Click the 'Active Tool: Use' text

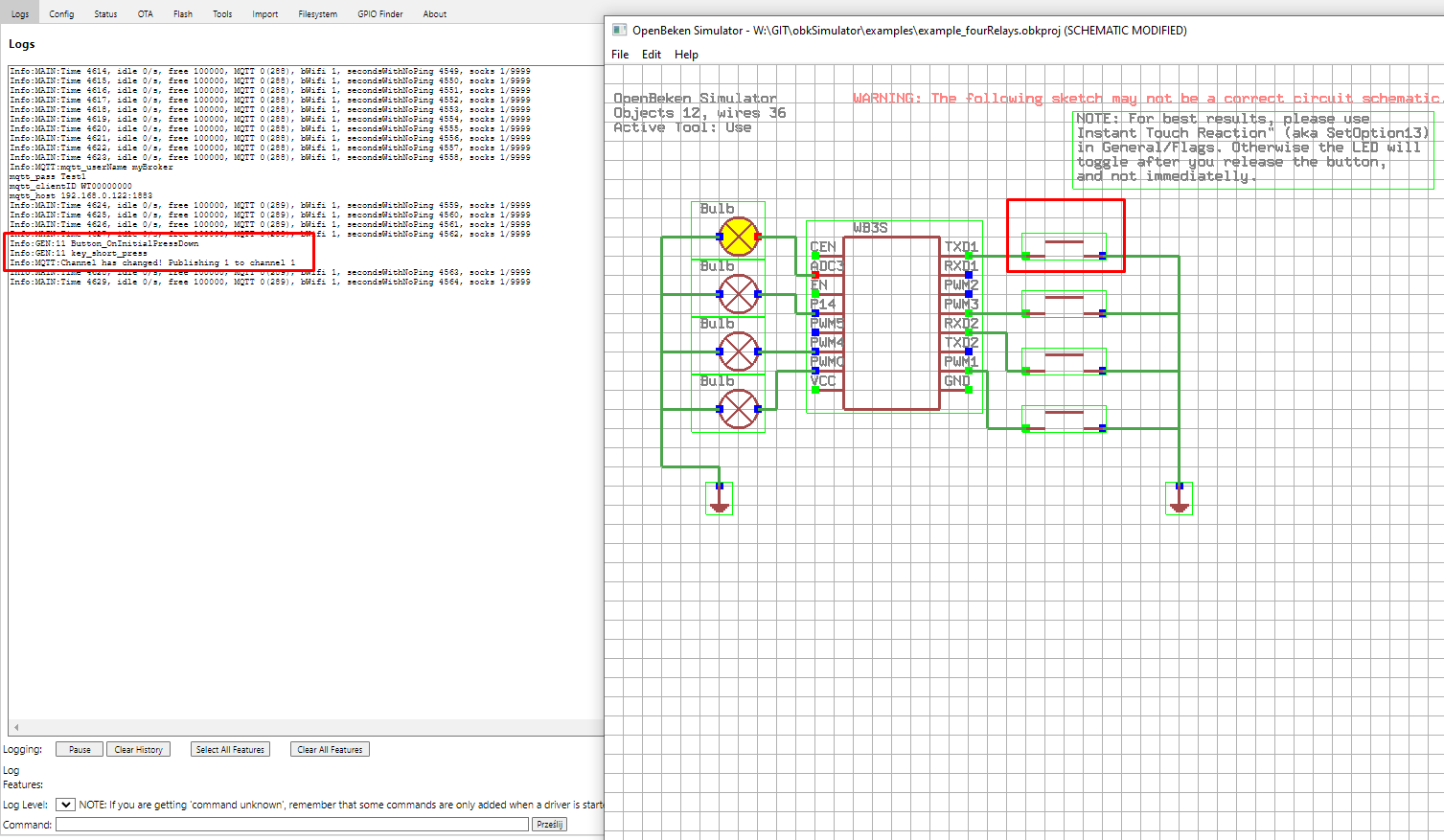click(682, 127)
